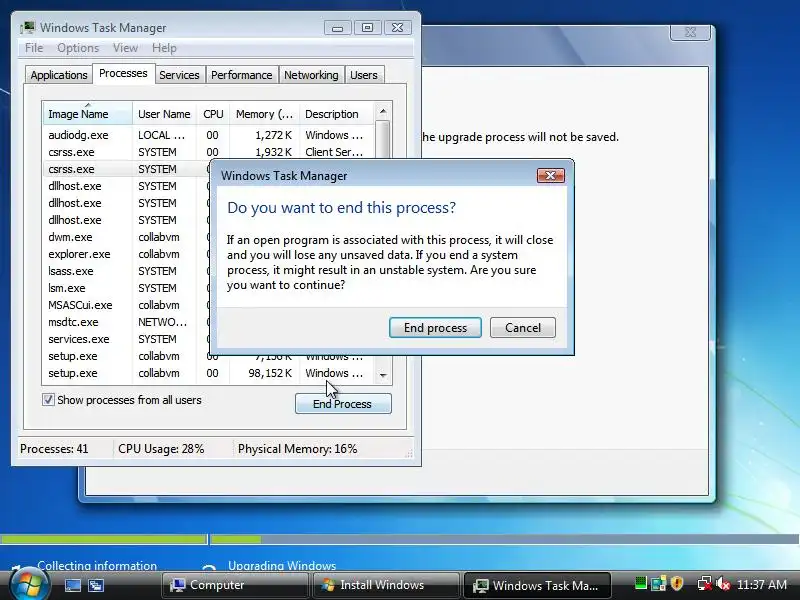Viewport: 800px width, 600px height.
Task: Switch to Install Windows taskbar button
Action: click(x=386, y=585)
